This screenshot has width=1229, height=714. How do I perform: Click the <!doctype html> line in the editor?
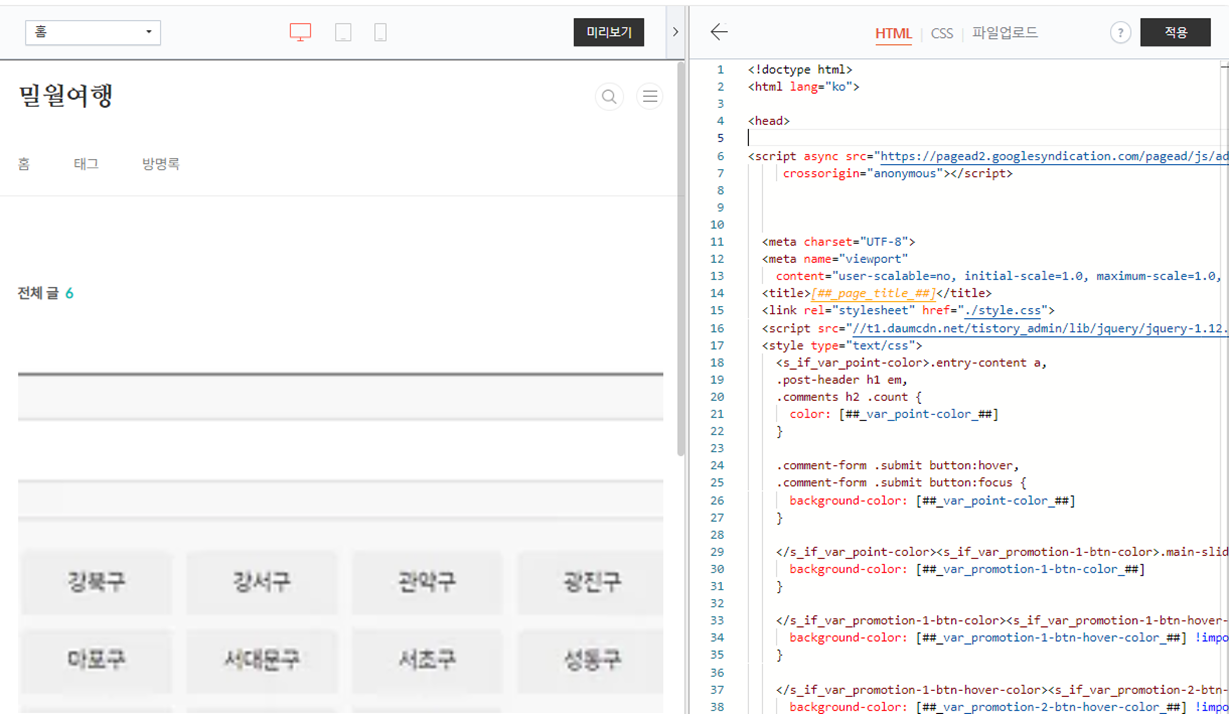(800, 70)
